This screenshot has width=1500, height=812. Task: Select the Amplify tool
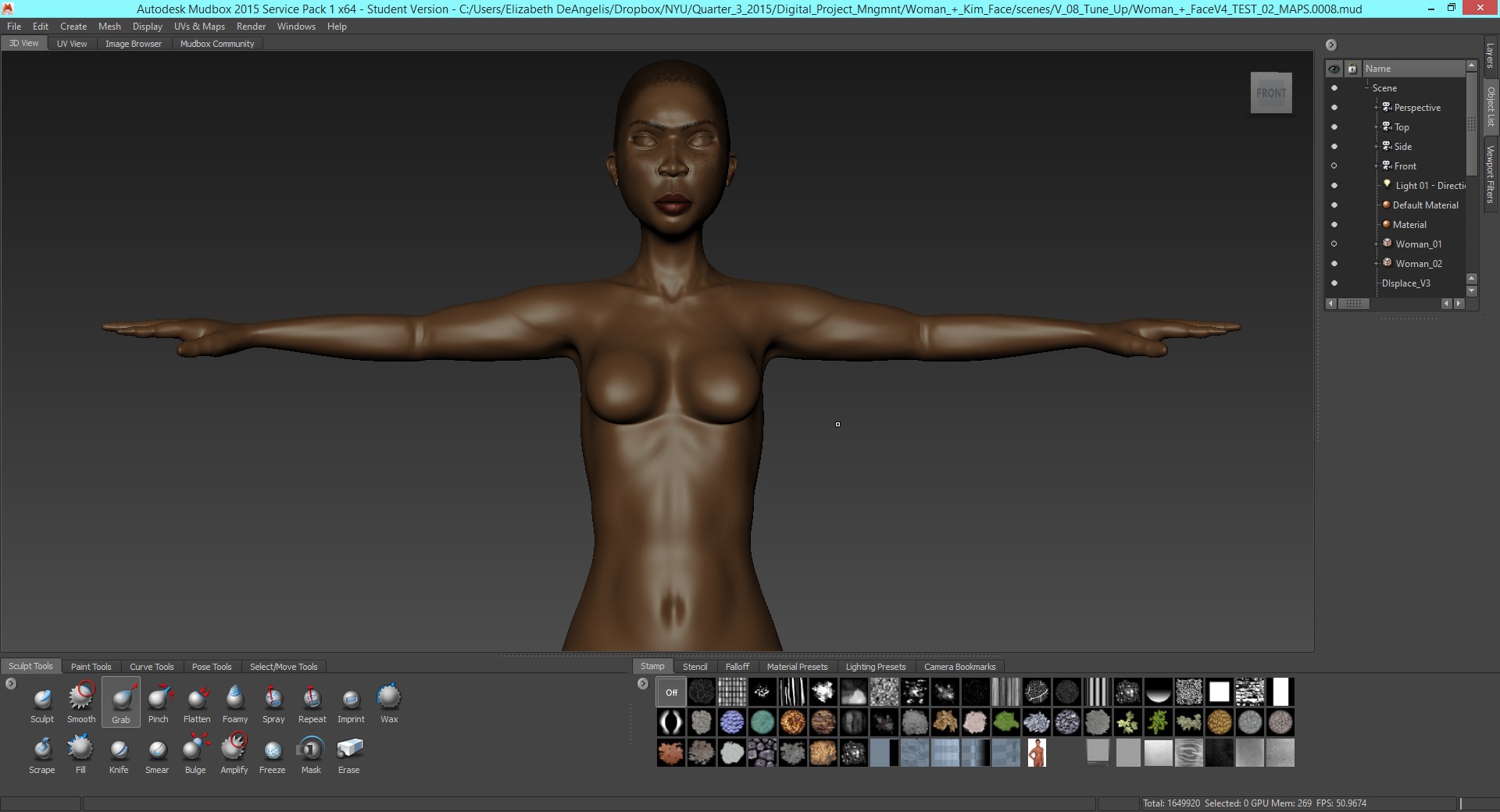pos(234,754)
